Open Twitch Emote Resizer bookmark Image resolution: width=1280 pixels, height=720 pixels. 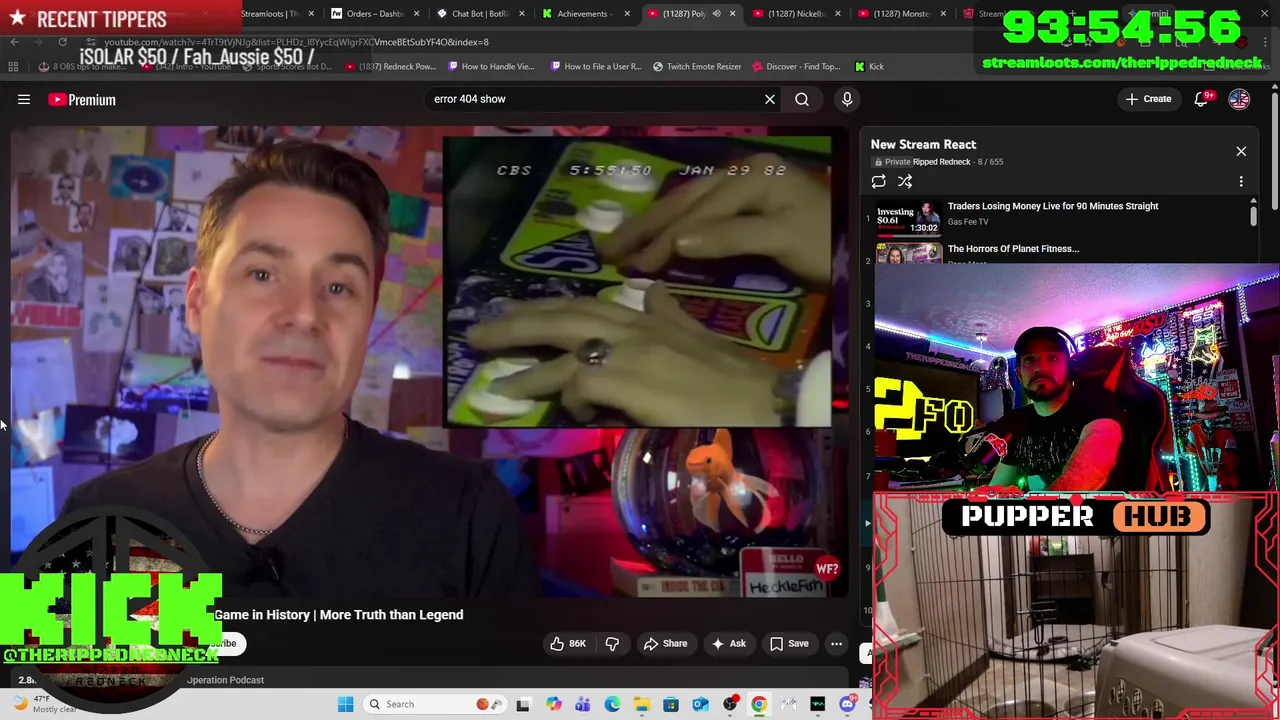tap(697, 66)
